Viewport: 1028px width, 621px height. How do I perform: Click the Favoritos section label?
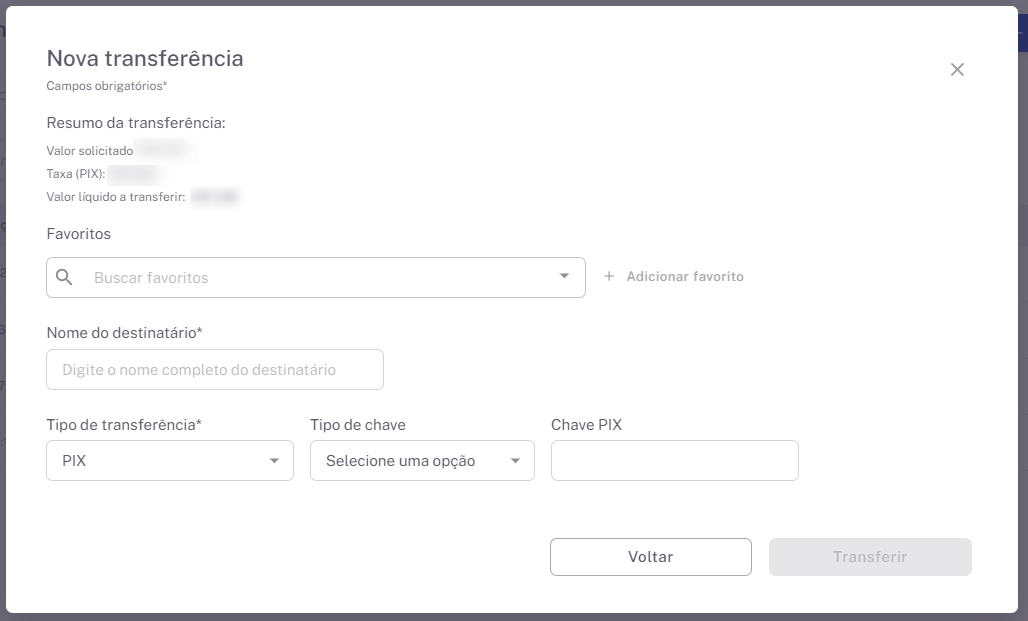(79, 234)
